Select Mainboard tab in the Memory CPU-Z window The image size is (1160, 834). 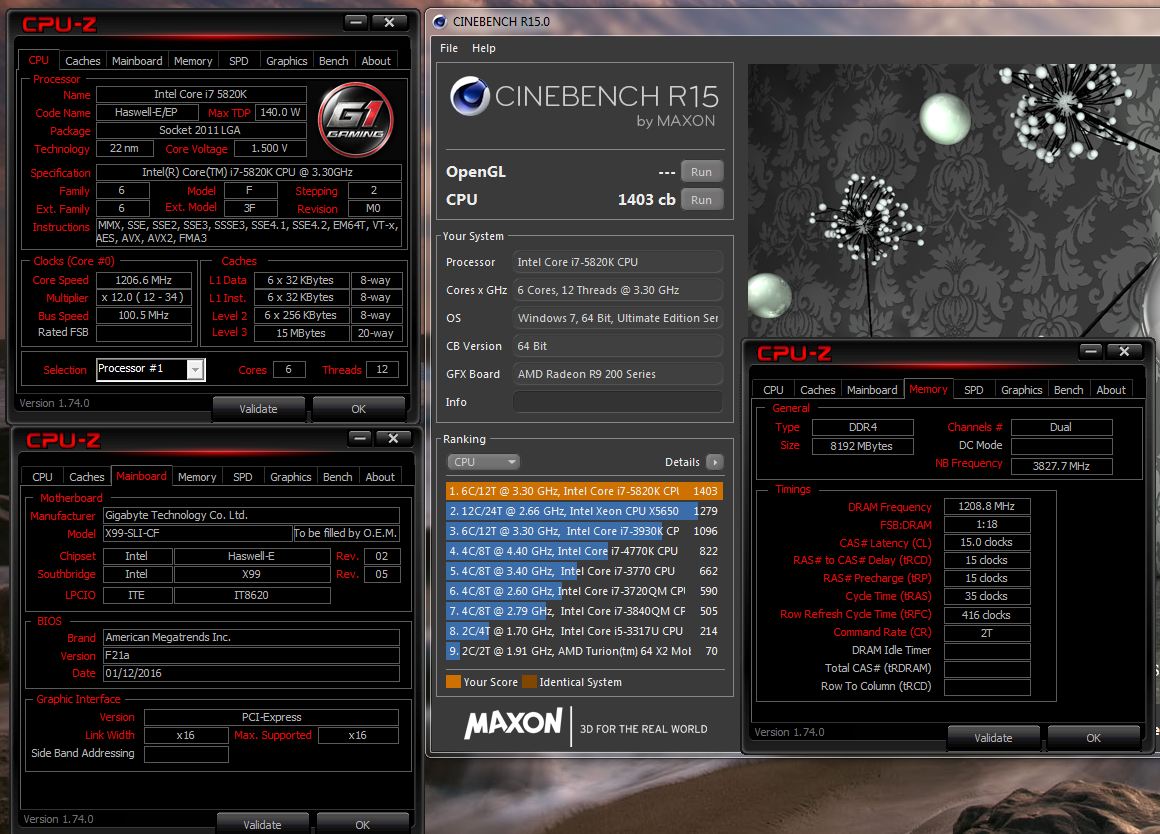click(872, 389)
